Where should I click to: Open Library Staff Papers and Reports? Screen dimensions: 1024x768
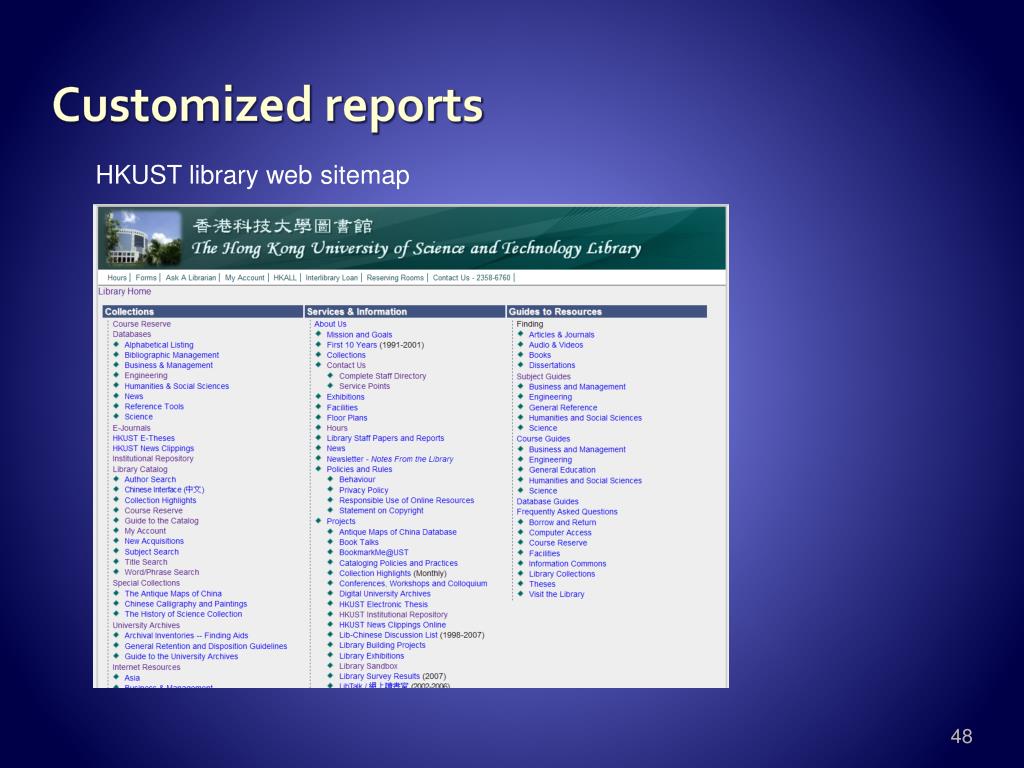click(385, 438)
